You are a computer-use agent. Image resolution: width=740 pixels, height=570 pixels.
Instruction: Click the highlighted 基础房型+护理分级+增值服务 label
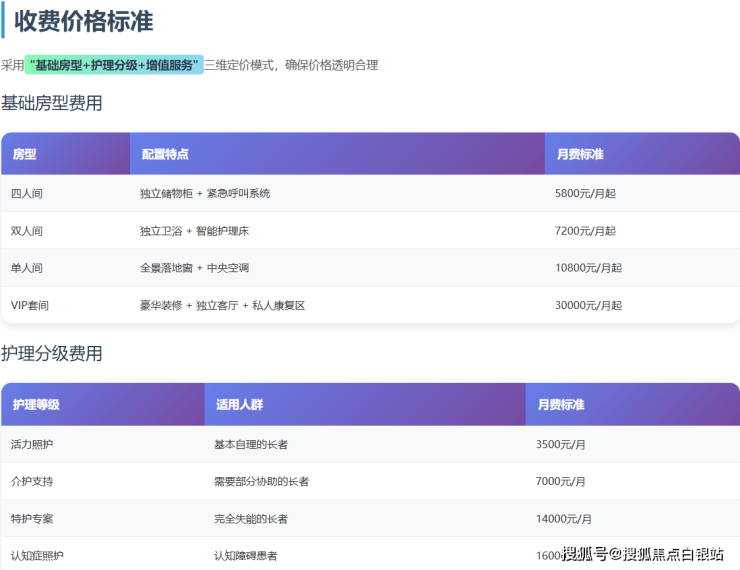(114, 65)
